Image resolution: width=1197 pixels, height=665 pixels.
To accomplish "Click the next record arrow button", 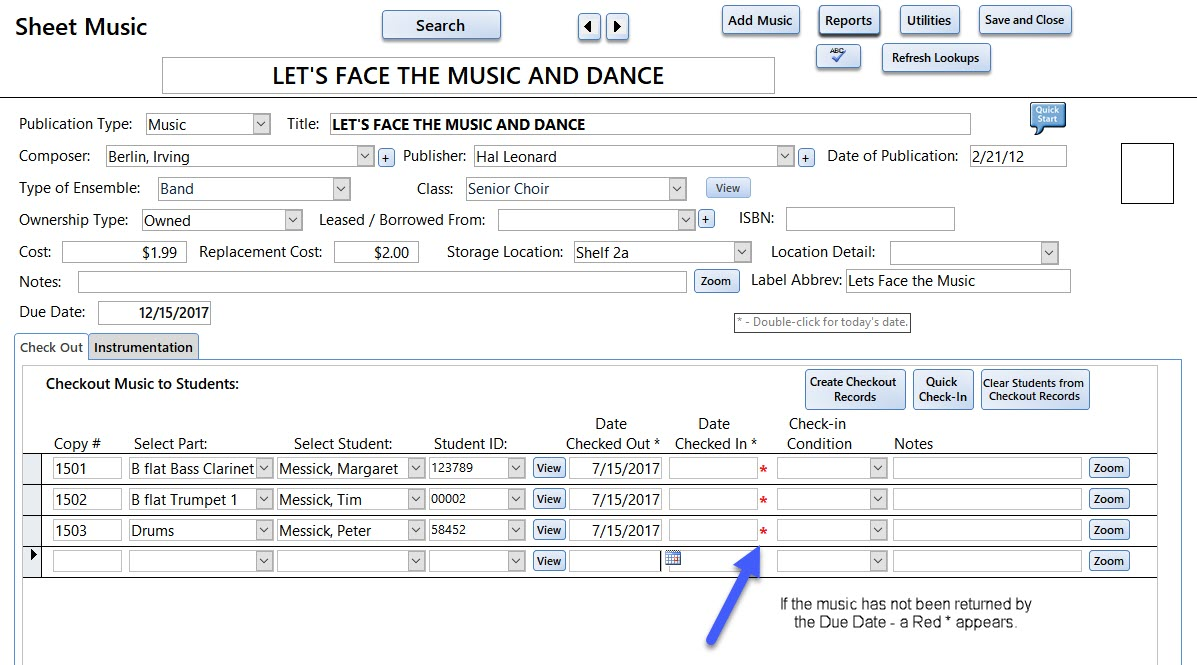I will [618, 27].
